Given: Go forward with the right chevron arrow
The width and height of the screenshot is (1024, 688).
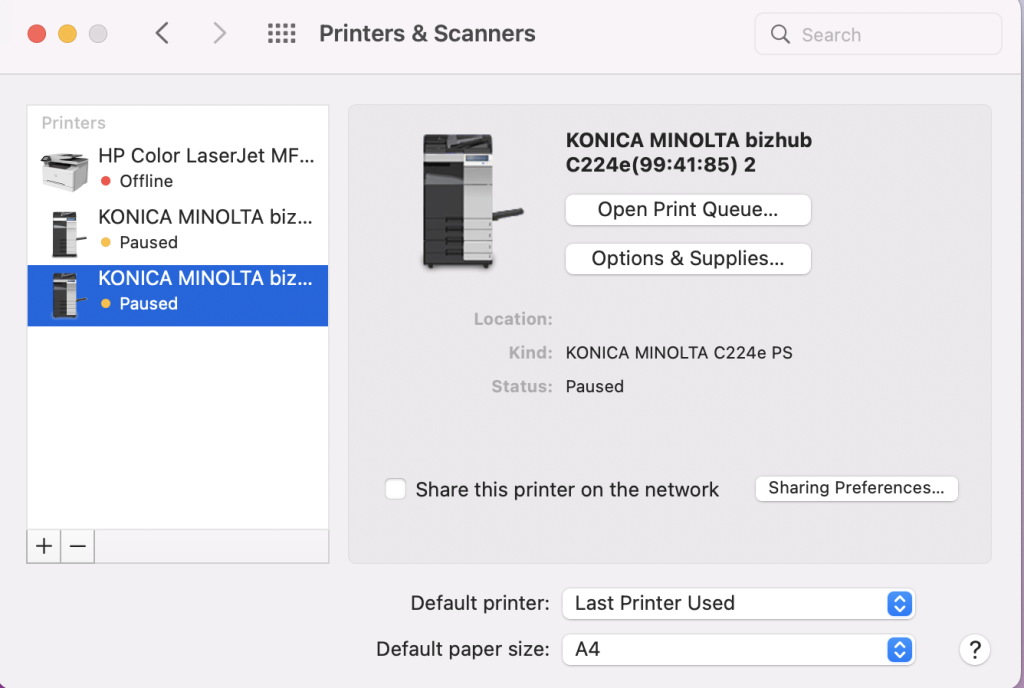Looking at the screenshot, I should pyautogui.click(x=219, y=33).
